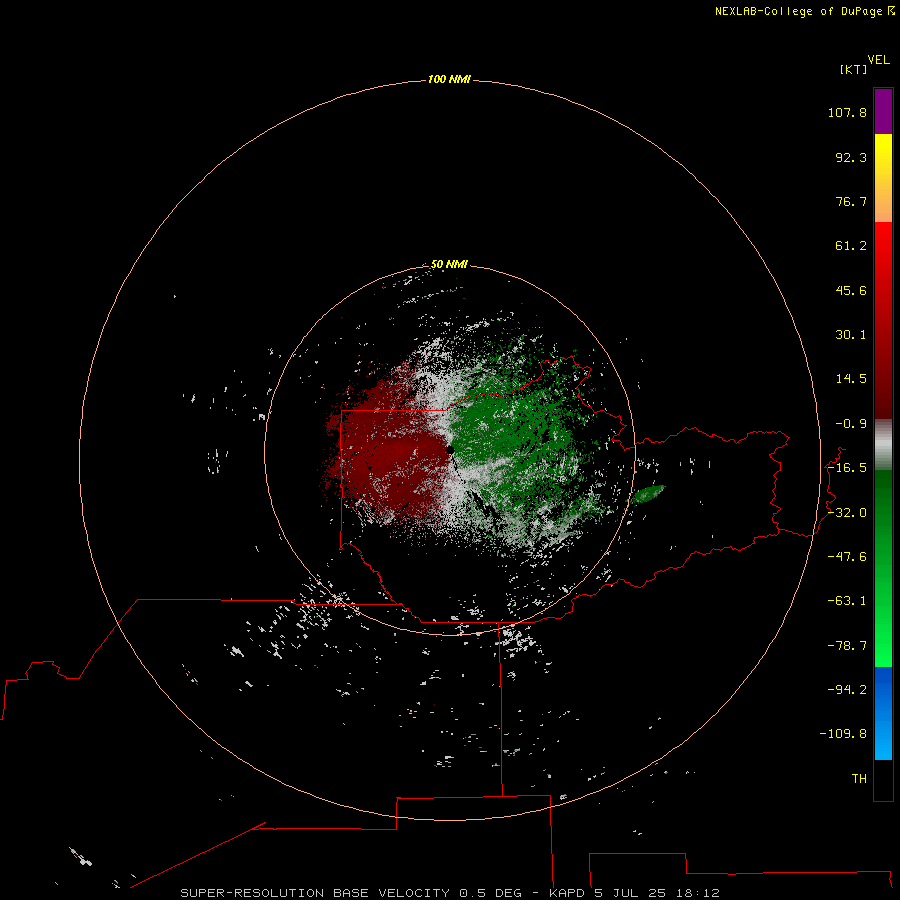
Task: Select the 76.7 velocity scale value
Action: pyautogui.click(x=851, y=201)
